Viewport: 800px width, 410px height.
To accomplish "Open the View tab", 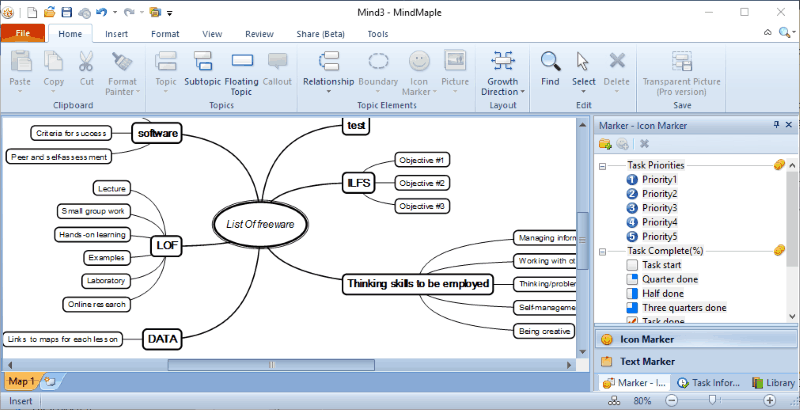I will tap(212, 34).
